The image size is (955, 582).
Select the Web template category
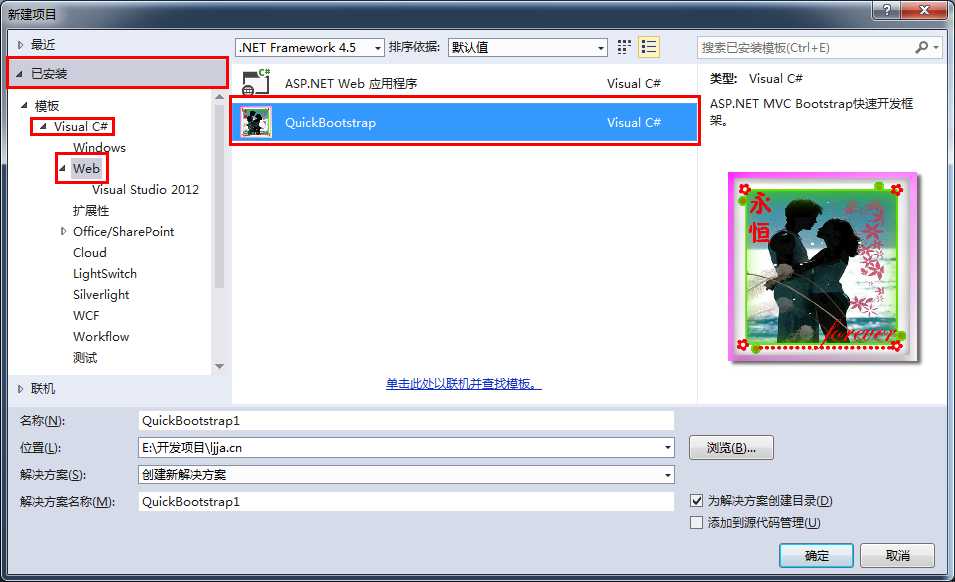[x=86, y=168]
